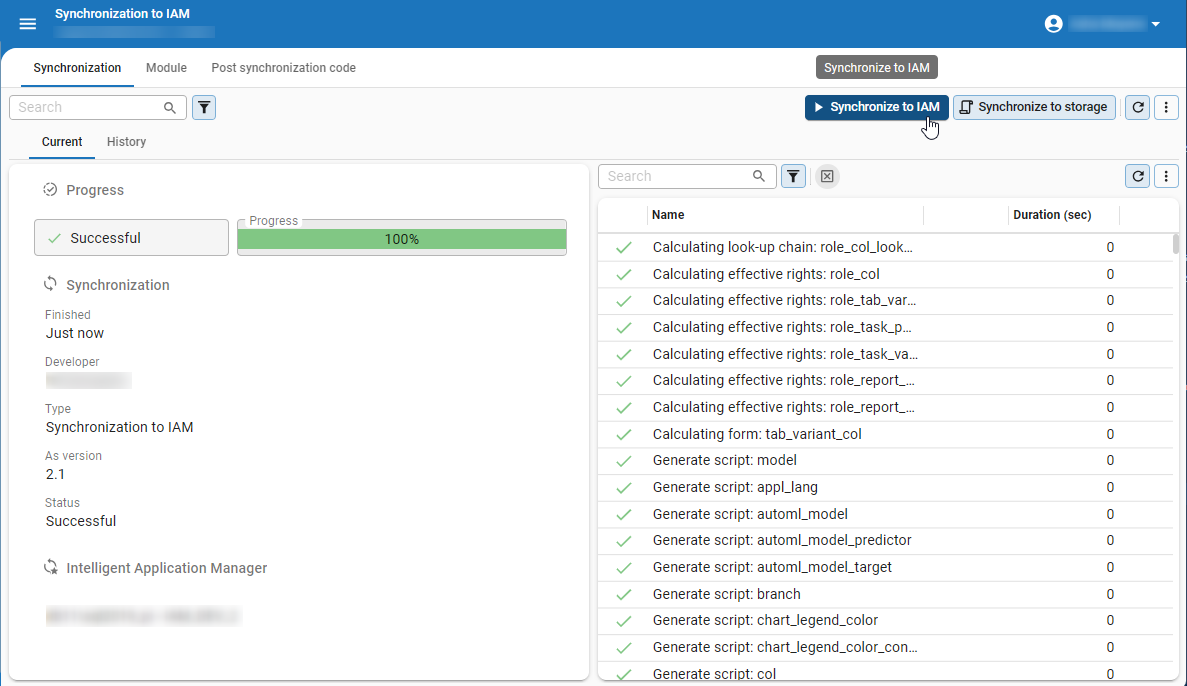
Task: Clear filters using the crossed box icon
Action: (827, 176)
